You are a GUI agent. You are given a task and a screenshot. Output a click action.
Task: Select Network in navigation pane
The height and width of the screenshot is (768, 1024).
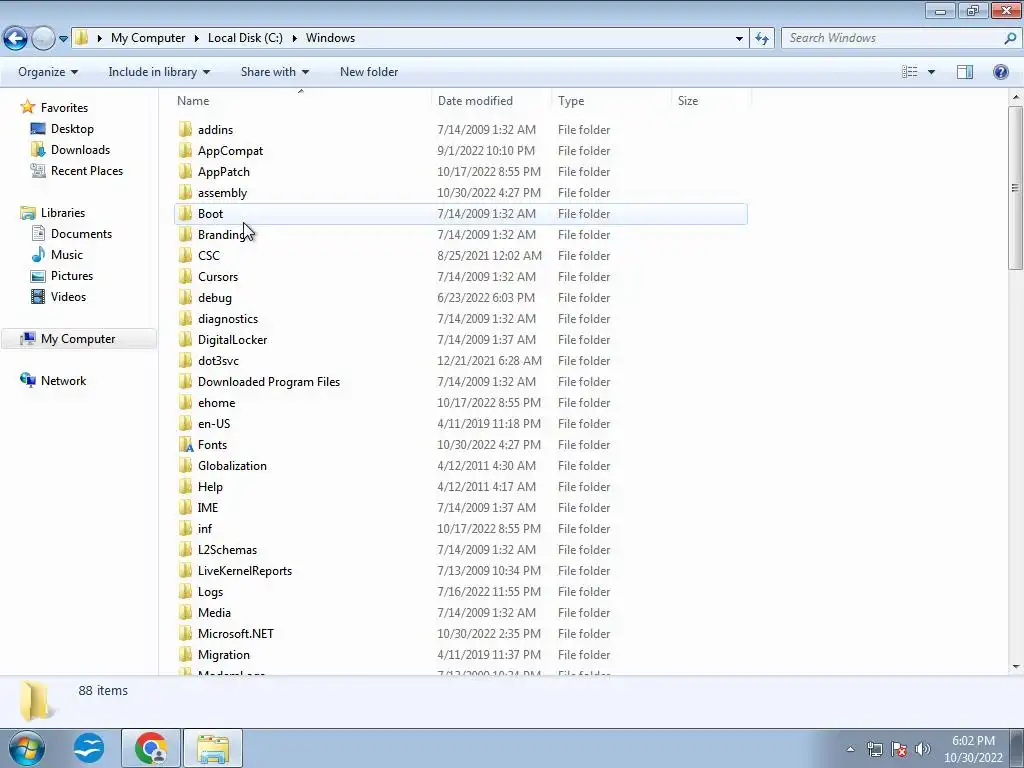63,381
